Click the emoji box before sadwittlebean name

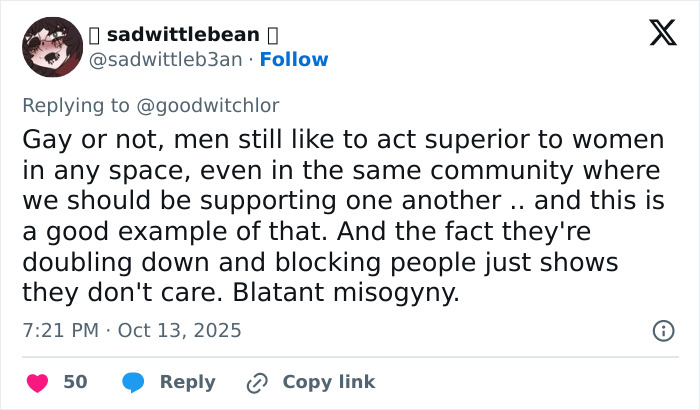click(96, 35)
